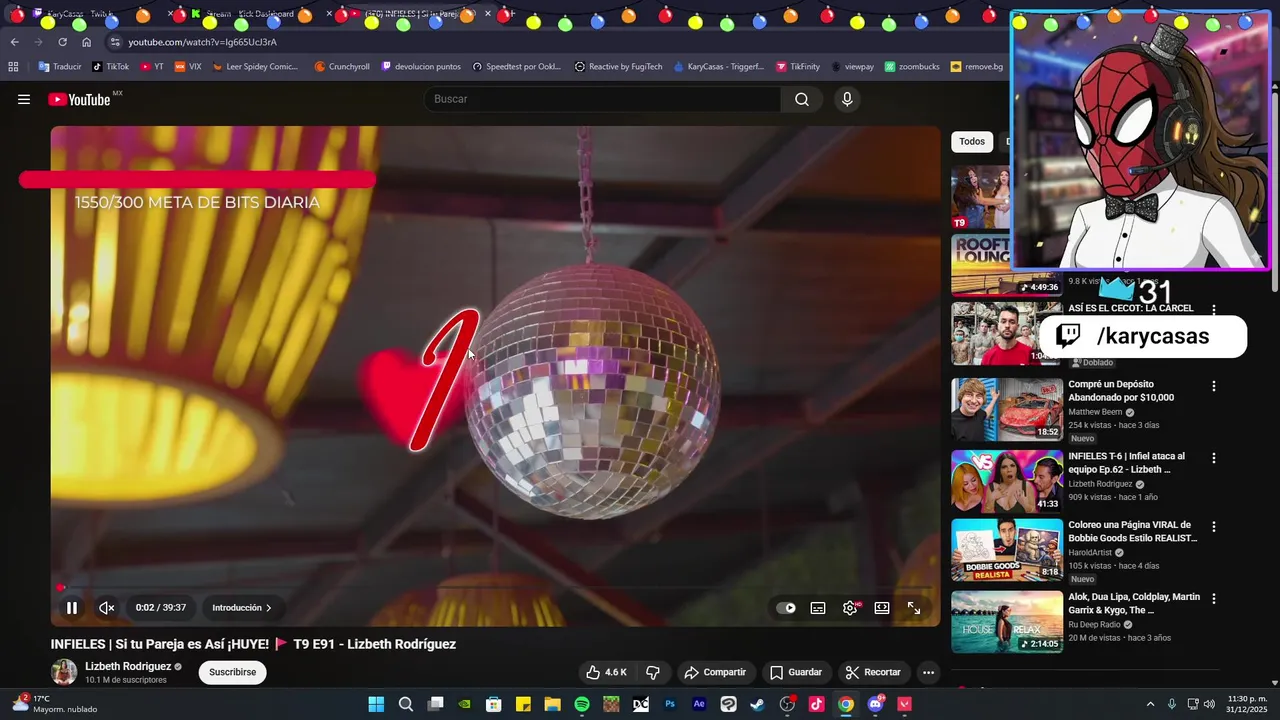Click the red video progress bar
This screenshot has width=1280, height=720.
click(x=496, y=588)
